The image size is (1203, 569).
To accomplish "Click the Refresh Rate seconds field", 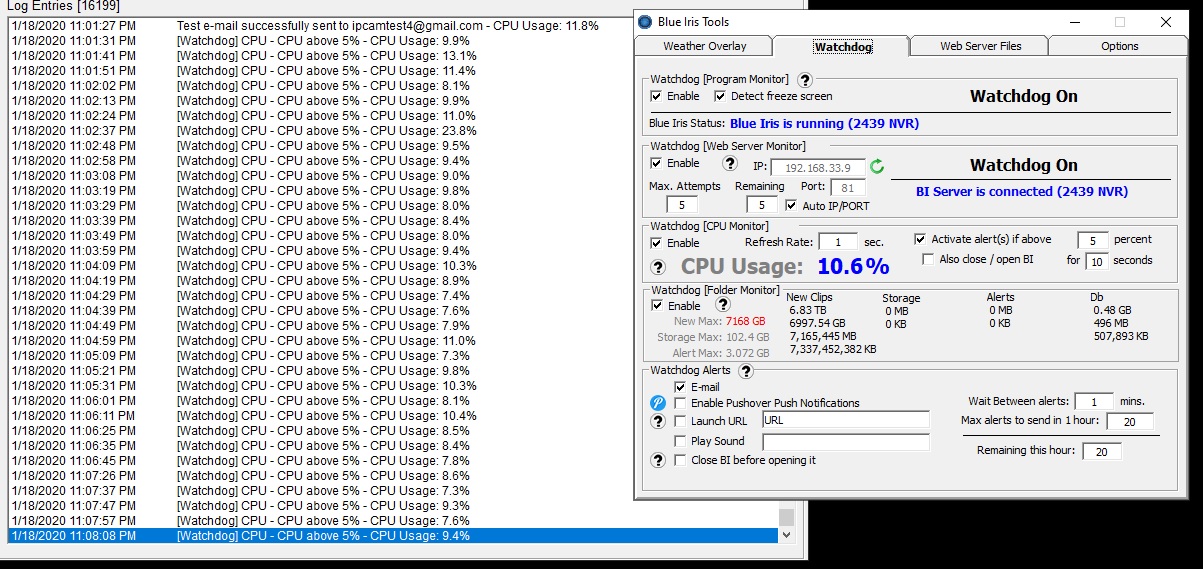I will pos(837,242).
